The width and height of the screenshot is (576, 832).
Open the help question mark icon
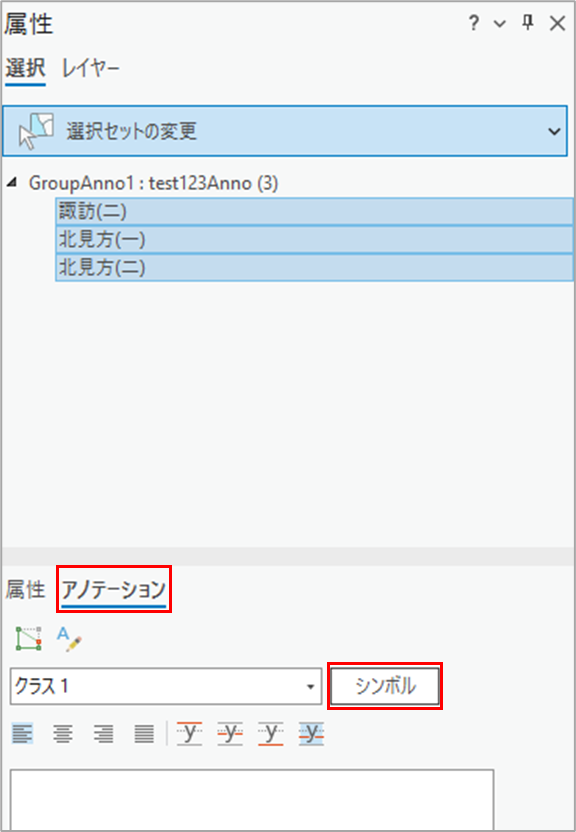click(x=474, y=23)
